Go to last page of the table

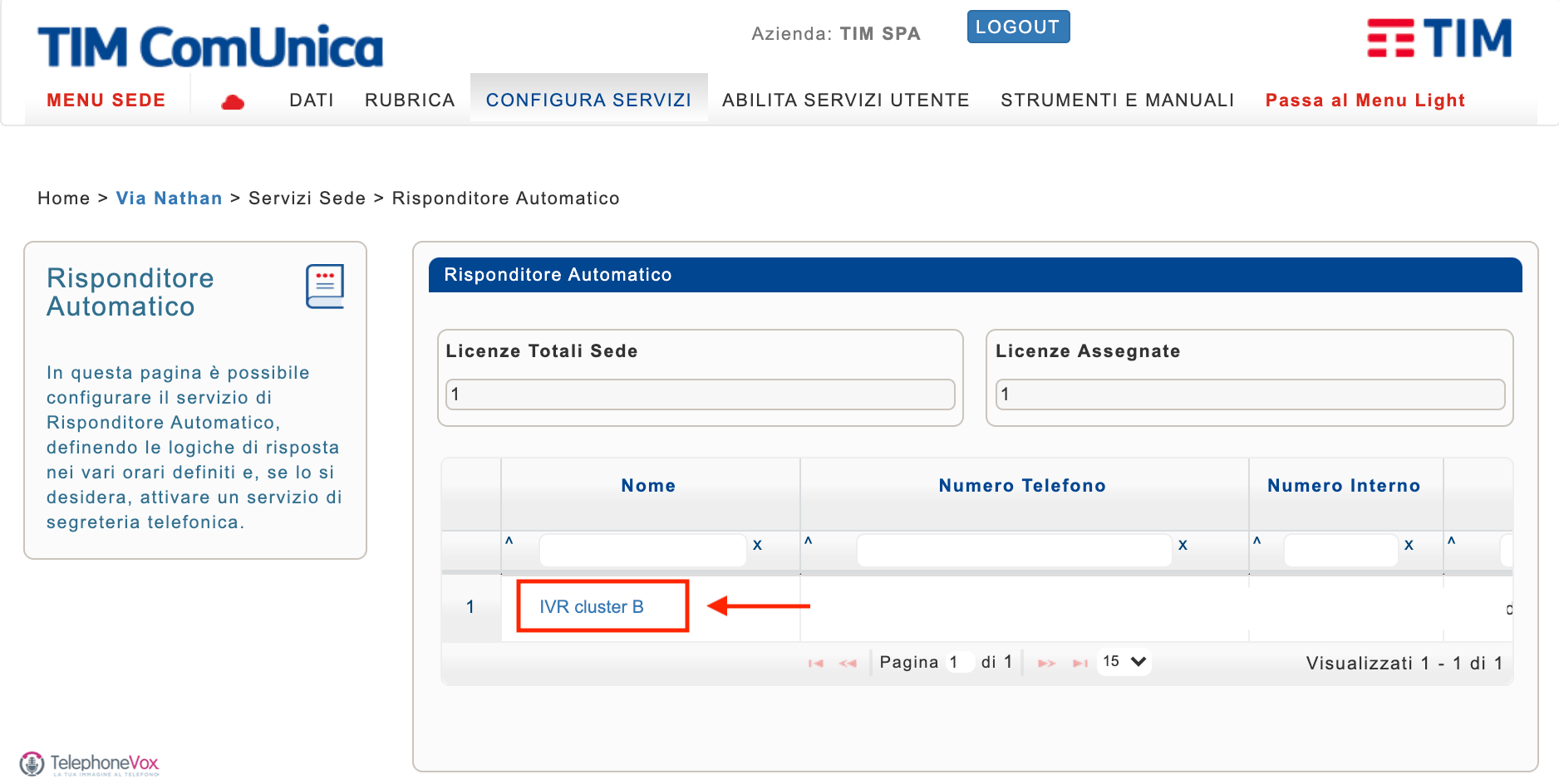click(x=1080, y=663)
